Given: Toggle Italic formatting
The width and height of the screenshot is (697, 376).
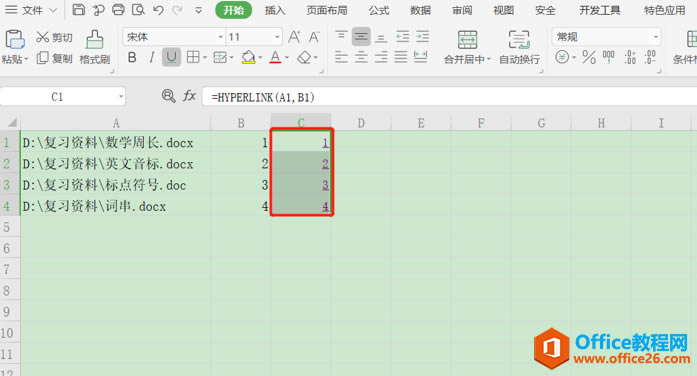Looking at the screenshot, I should point(152,57).
